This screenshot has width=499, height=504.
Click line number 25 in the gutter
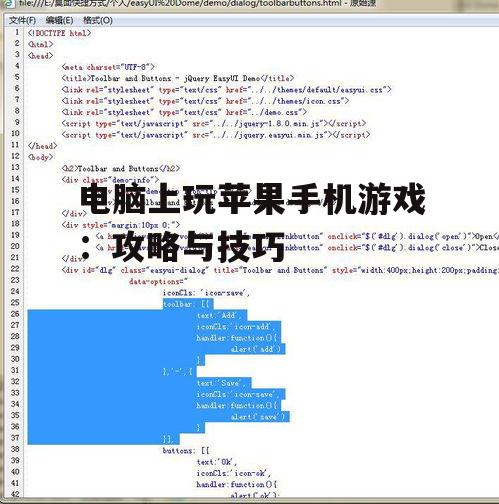coord(15,302)
